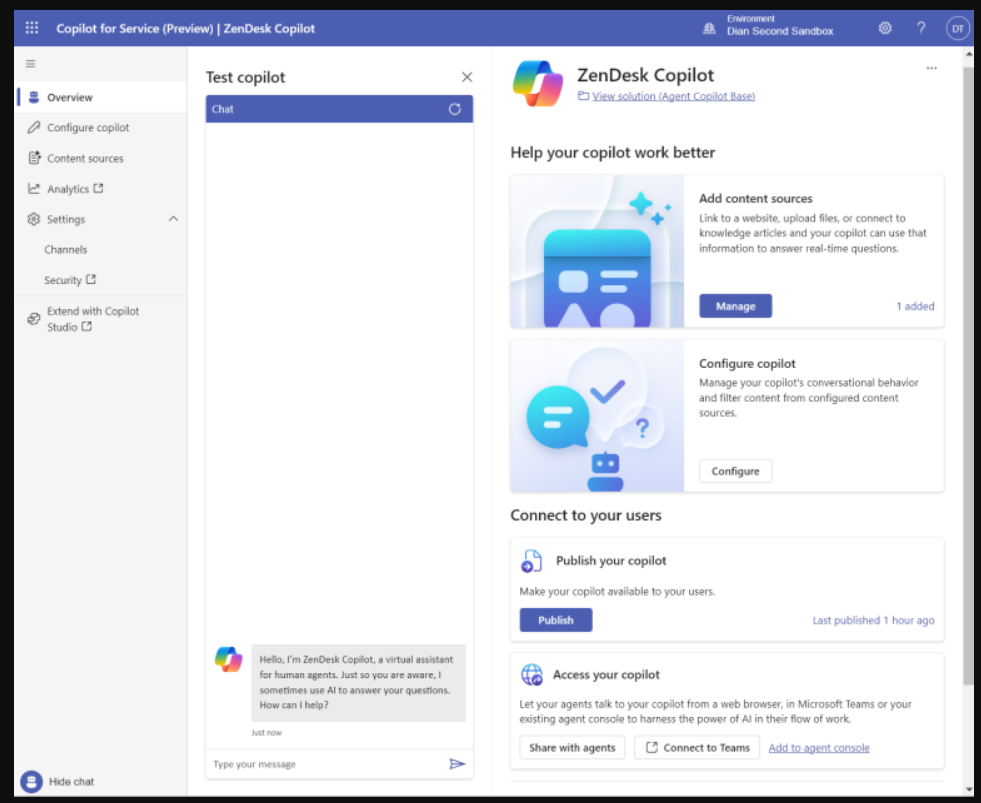Click the environment icon beside Dian Second Sandbox
The width and height of the screenshot is (981, 803).
[x=709, y=28]
